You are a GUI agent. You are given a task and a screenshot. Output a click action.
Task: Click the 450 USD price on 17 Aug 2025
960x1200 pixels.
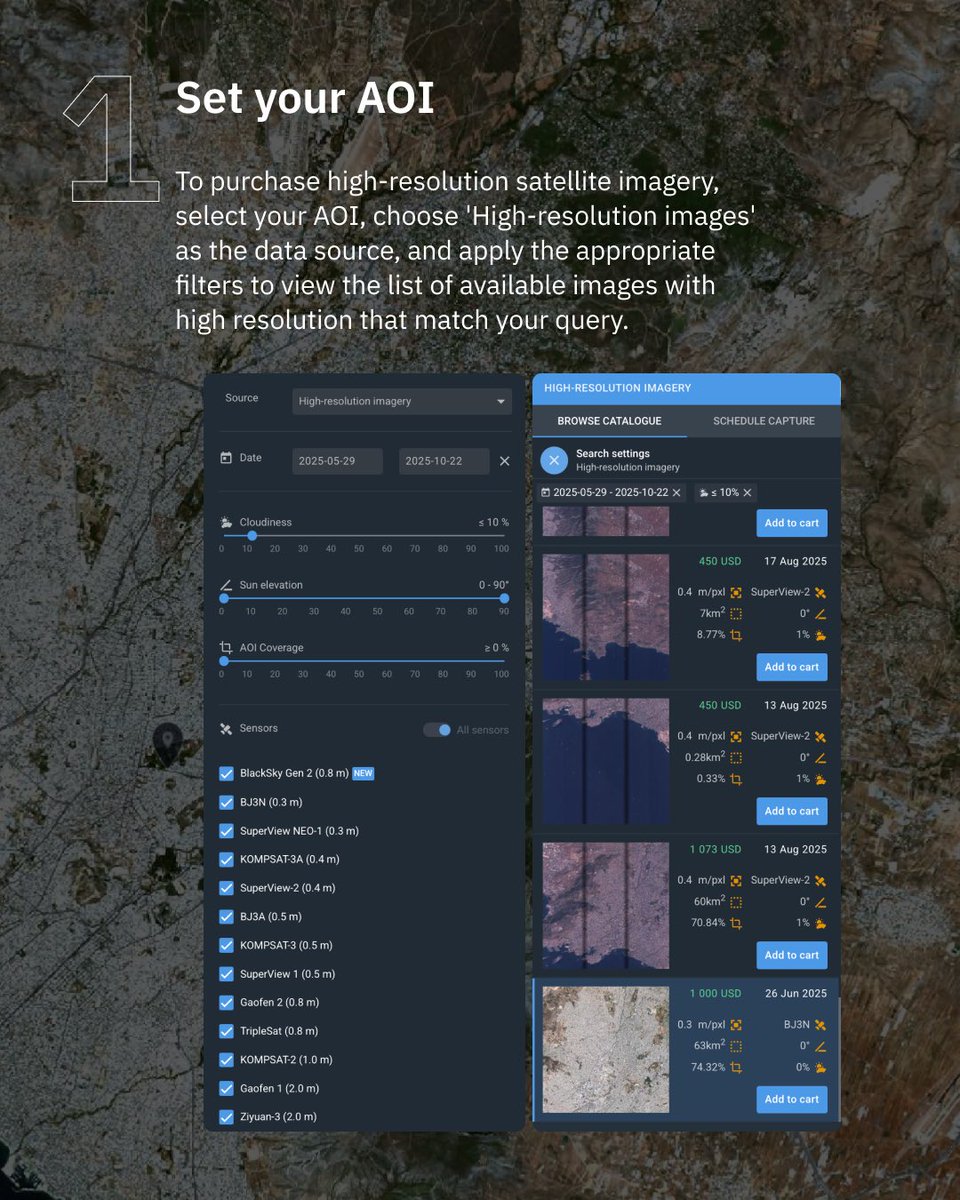point(720,561)
